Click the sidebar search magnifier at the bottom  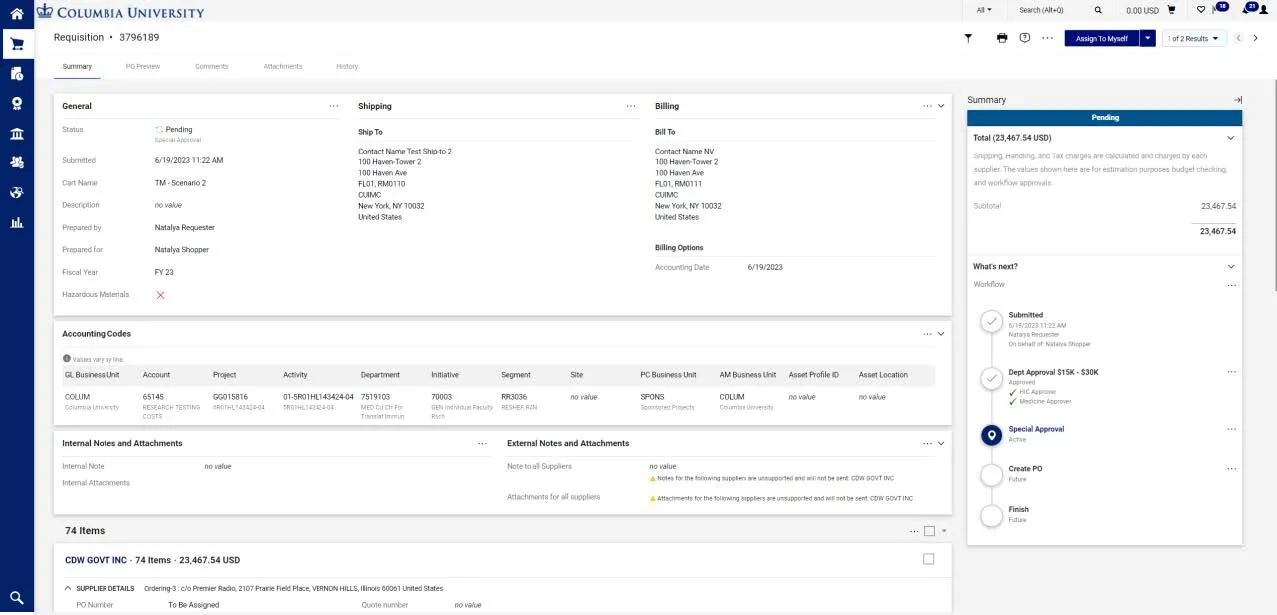tap(16, 597)
